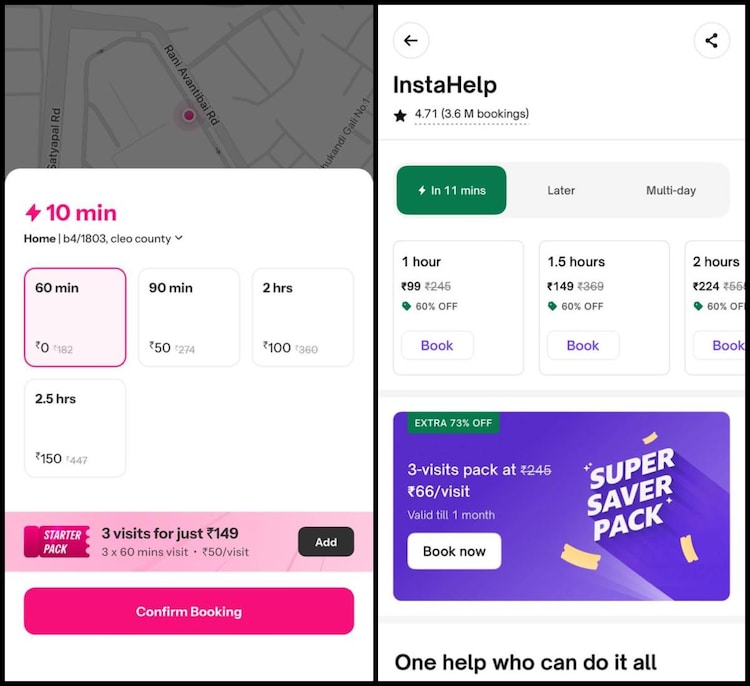Choose the 2.5 hrs duration option

pos(75,428)
